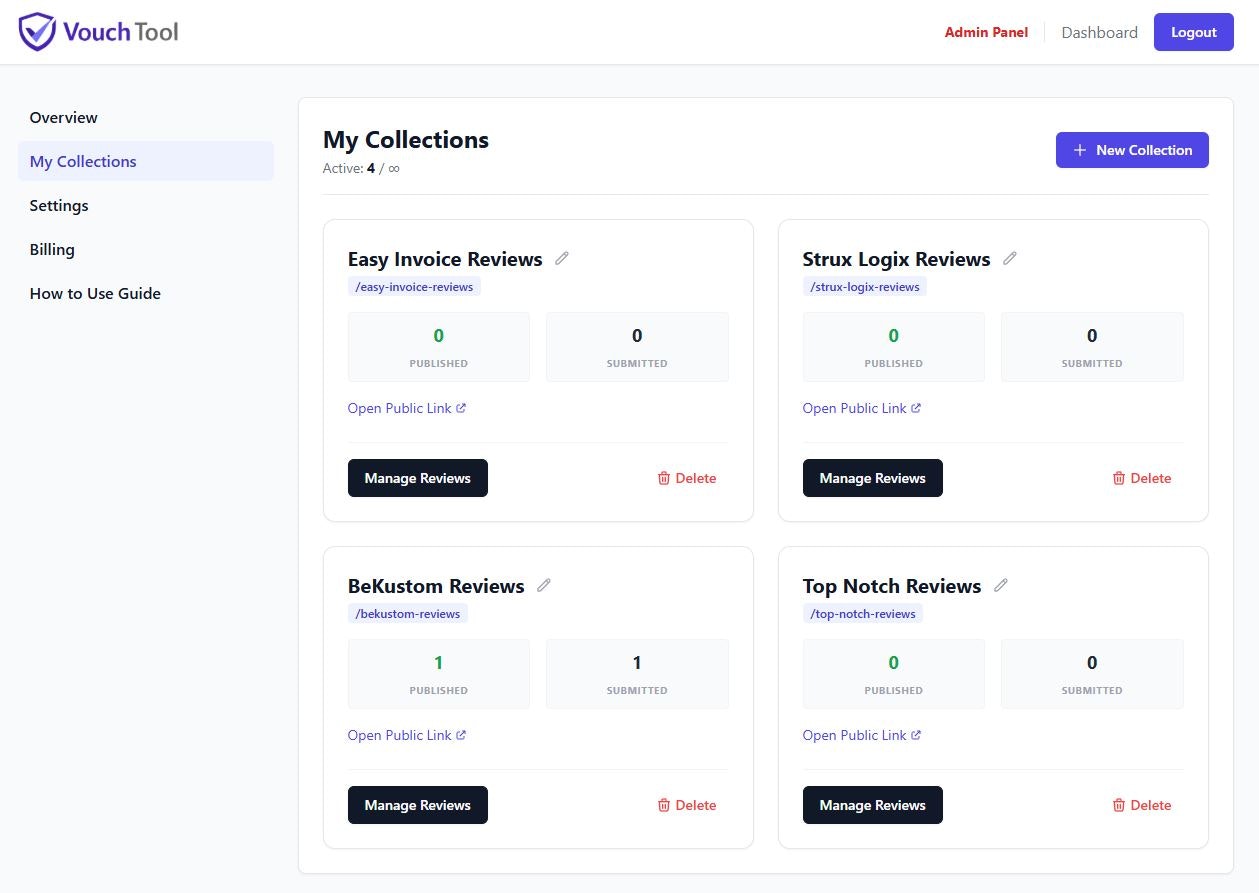Switch to the Dashboard view
The image size is (1259, 893).
pyautogui.click(x=1099, y=32)
